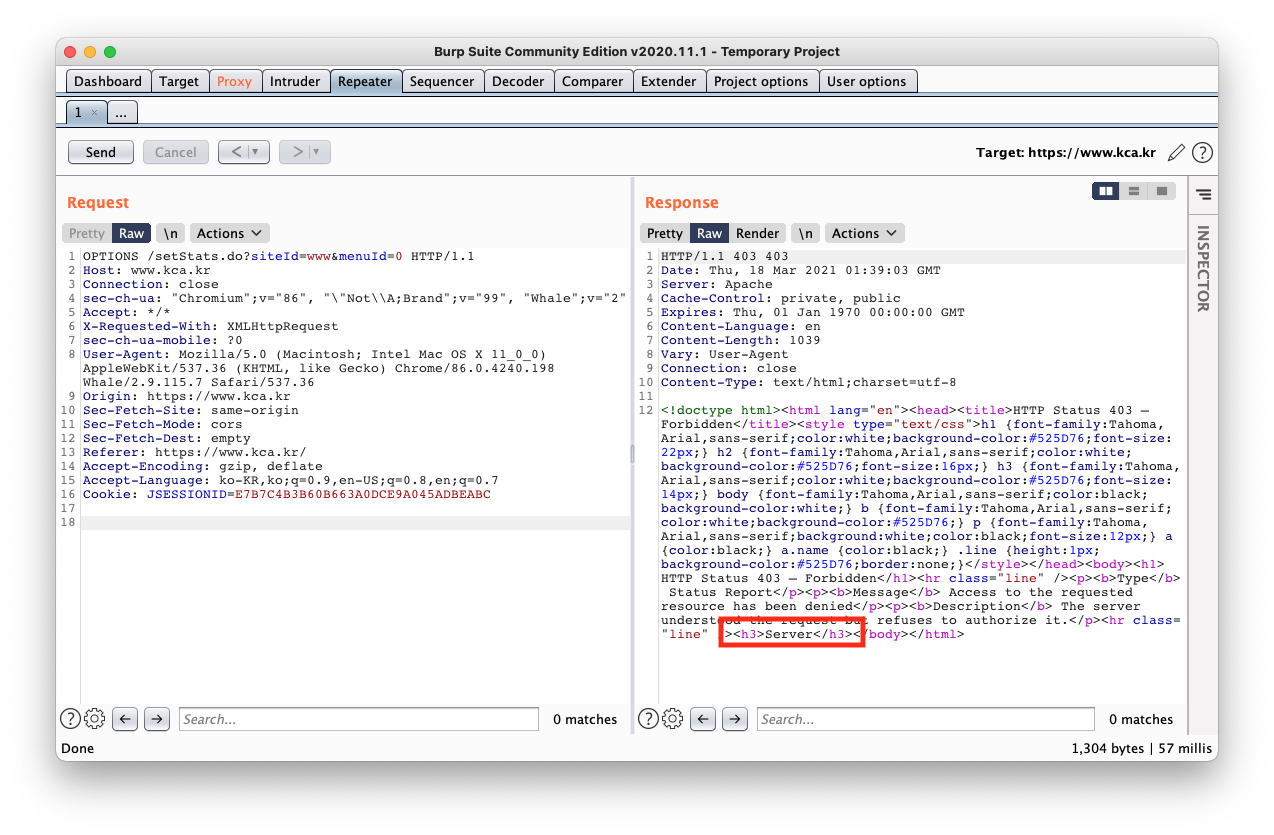The height and width of the screenshot is (835, 1274).
Task: Expand the request Actions dropdown
Action: coord(229,233)
